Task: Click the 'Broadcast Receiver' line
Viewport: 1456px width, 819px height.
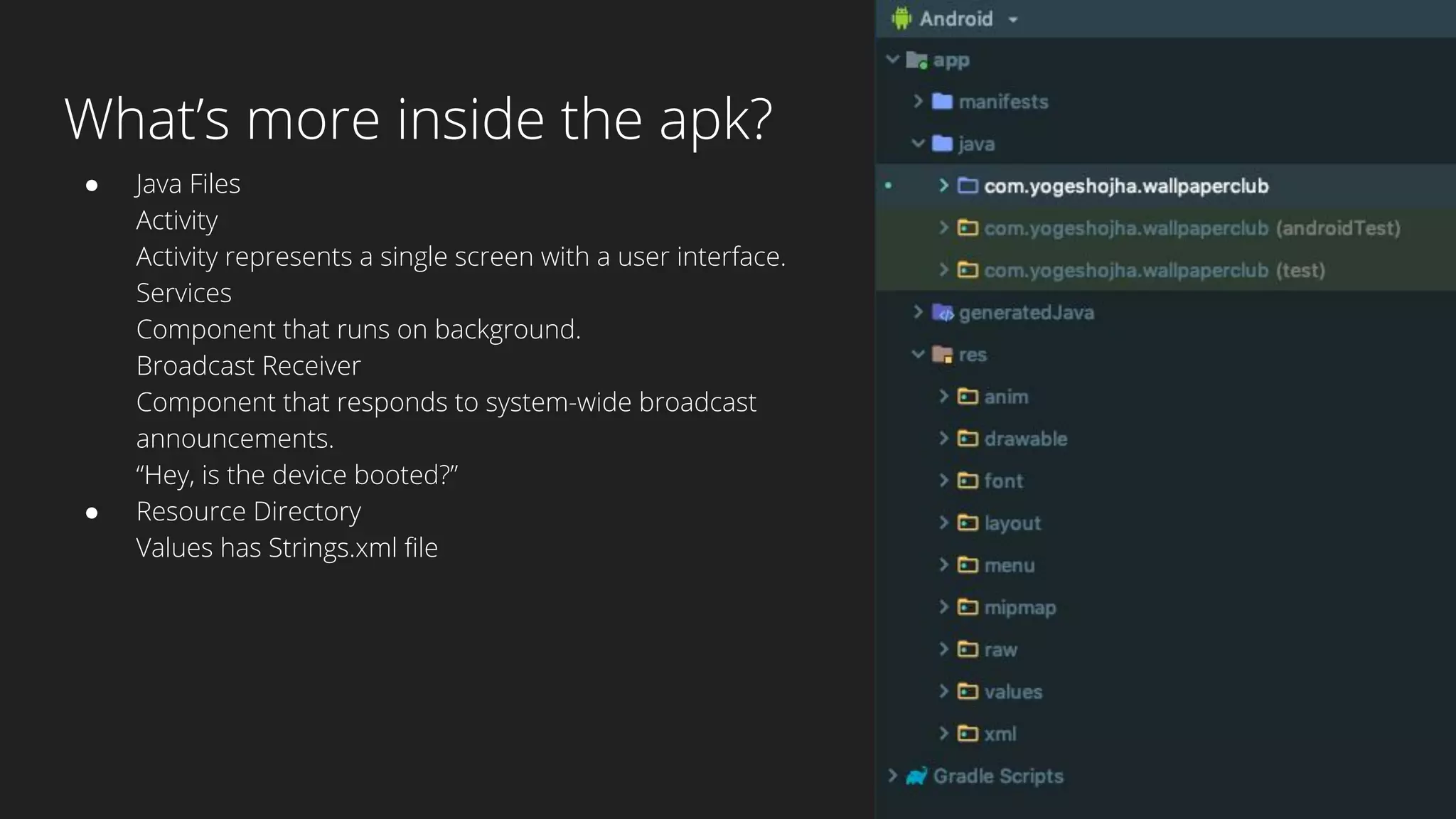Action: click(x=248, y=365)
